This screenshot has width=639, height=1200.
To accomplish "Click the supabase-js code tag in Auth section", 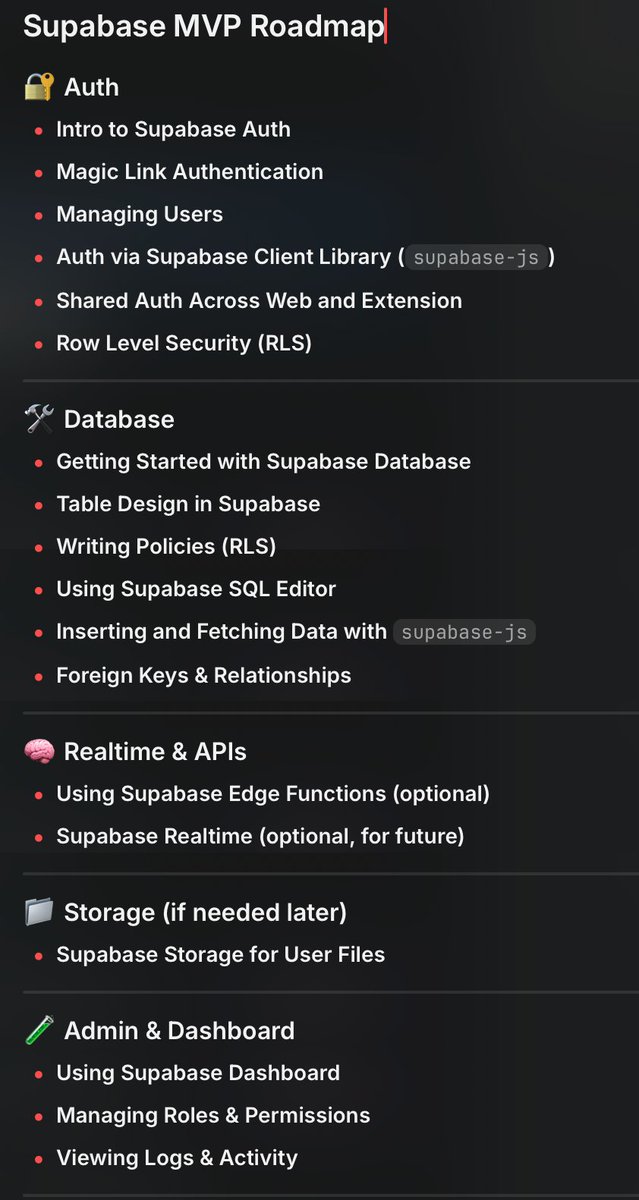I will (476, 257).
